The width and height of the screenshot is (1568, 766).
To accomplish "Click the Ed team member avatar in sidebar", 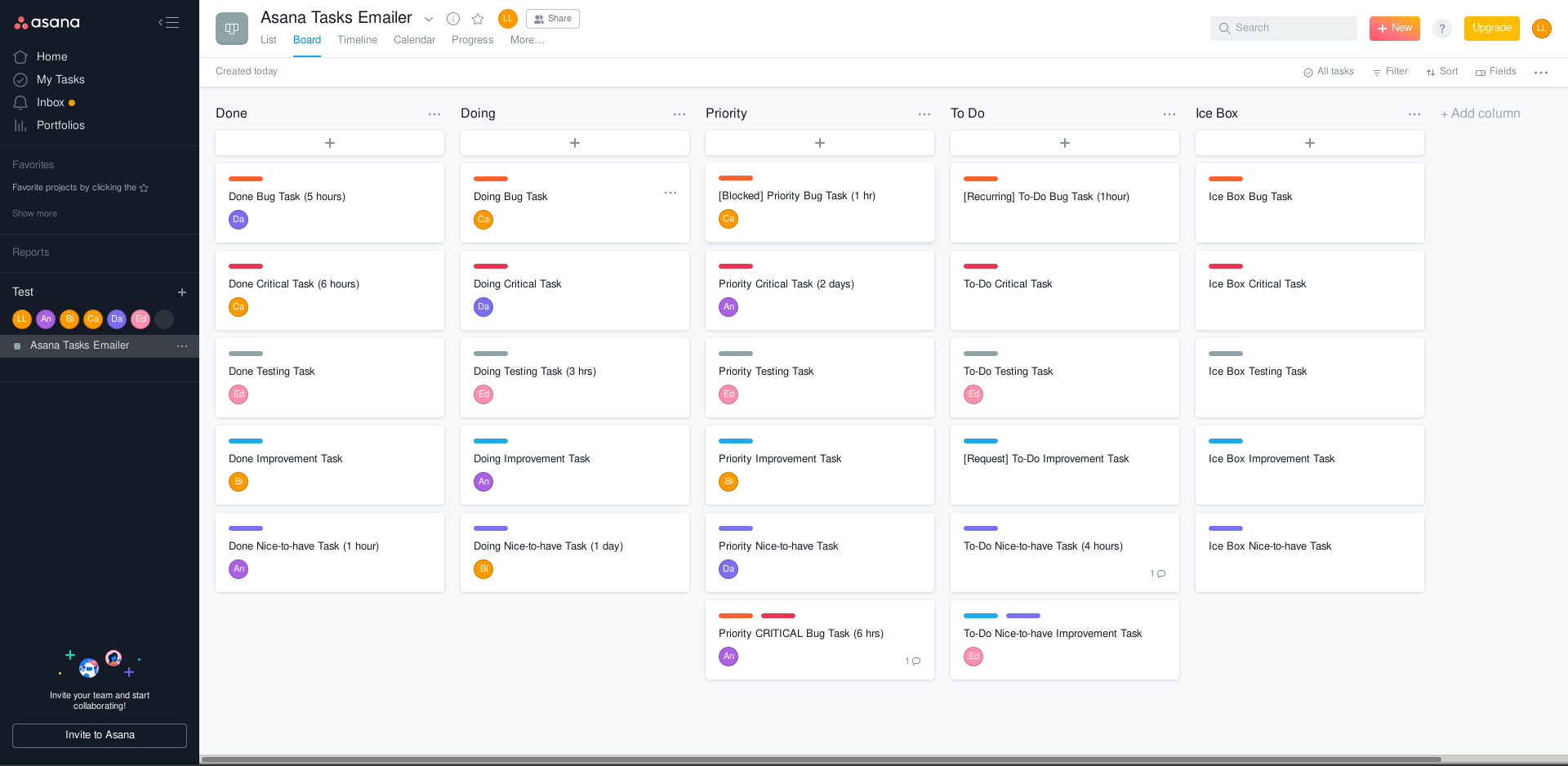I will click(140, 319).
